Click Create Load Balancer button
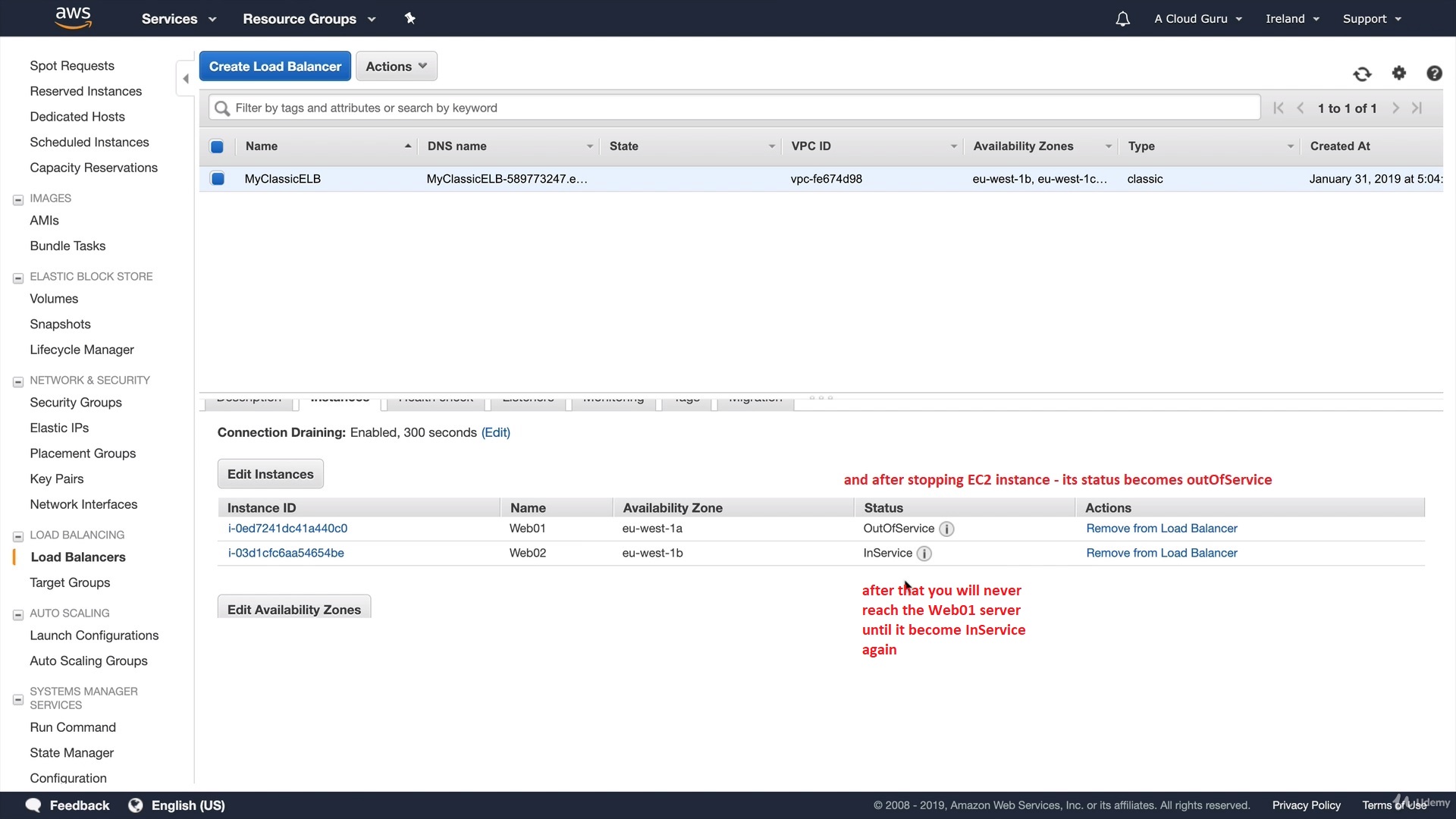Screen dimensions: 1456x819 [275, 67]
